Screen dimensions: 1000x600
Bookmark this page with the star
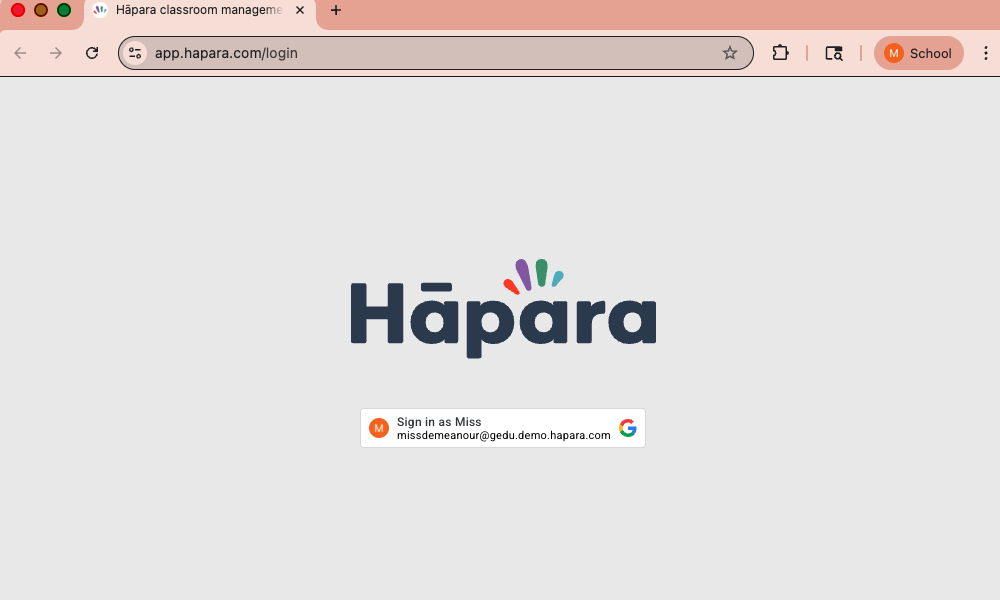coord(730,53)
